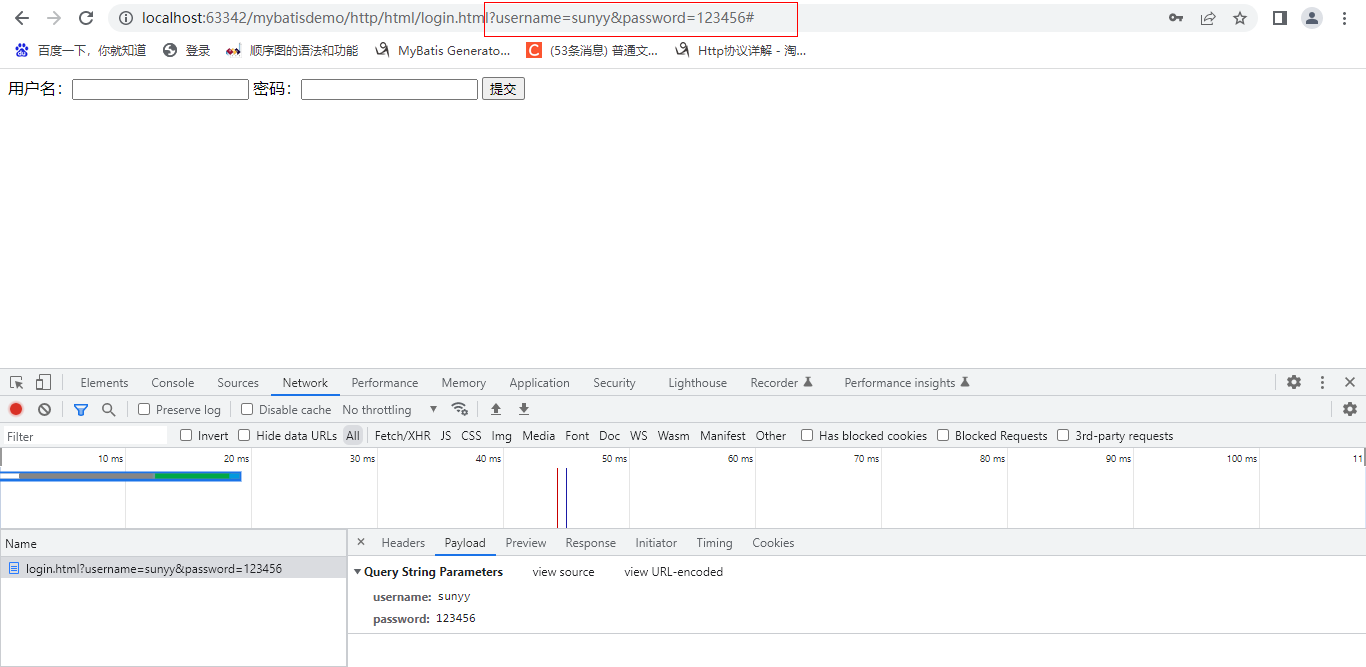Click the 提交 submit button
The image size is (1366, 667).
503,89
